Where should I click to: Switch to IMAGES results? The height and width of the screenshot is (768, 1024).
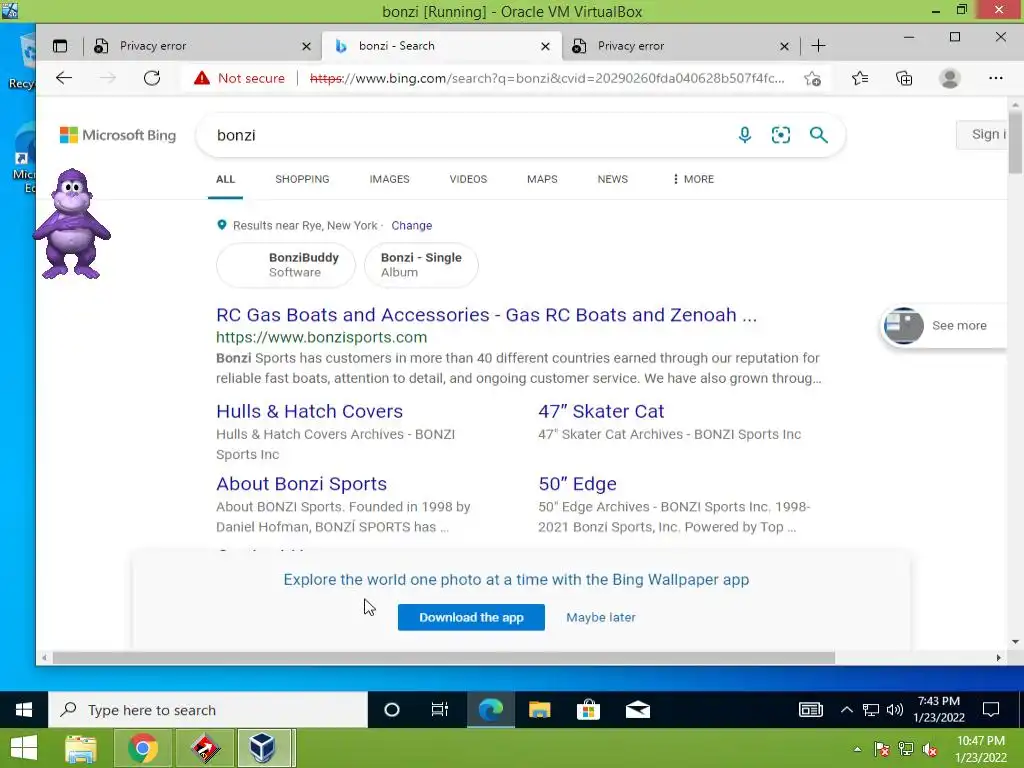[389, 179]
